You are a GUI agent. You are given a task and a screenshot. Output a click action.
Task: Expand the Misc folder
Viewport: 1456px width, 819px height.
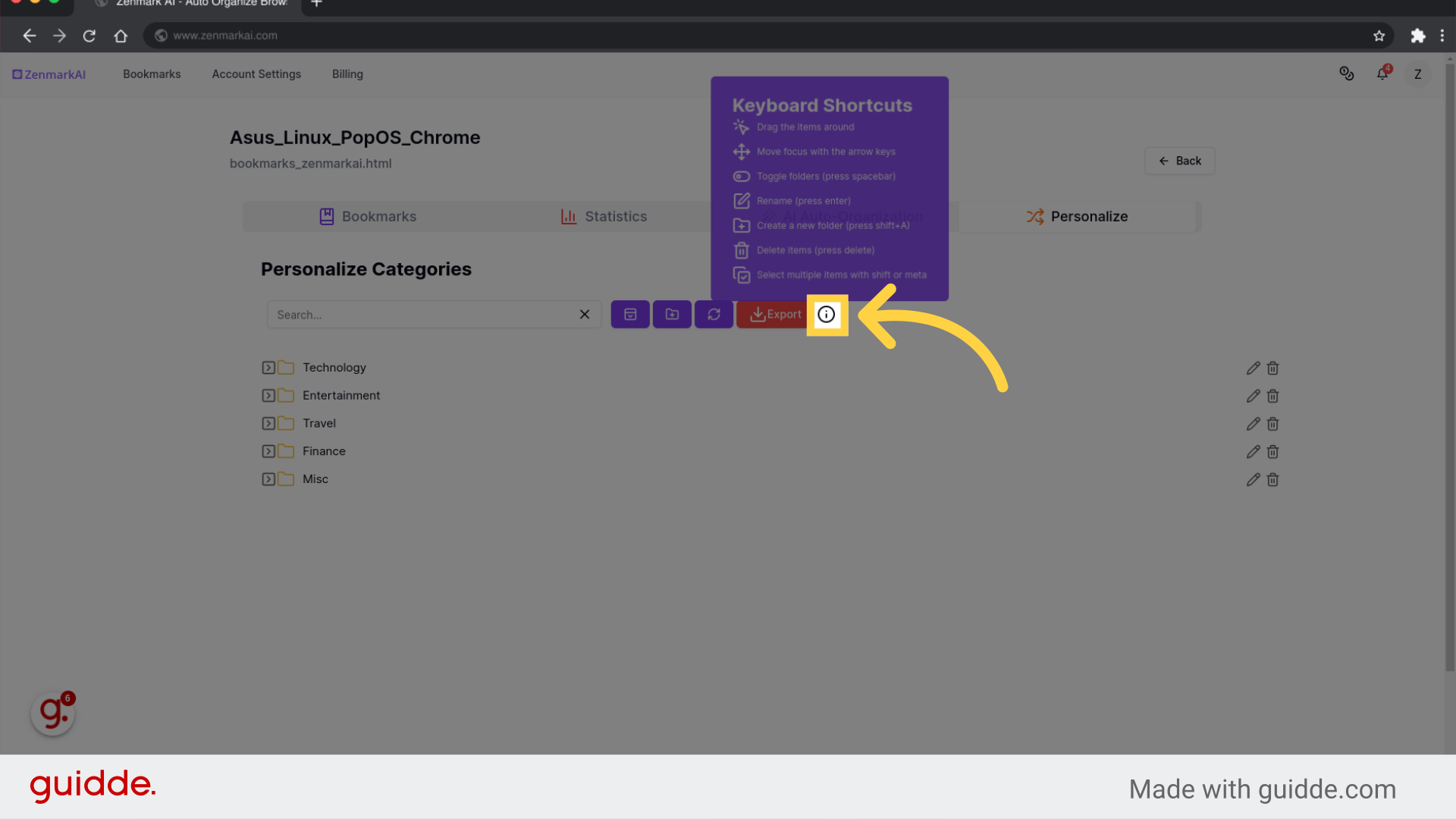(x=268, y=480)
